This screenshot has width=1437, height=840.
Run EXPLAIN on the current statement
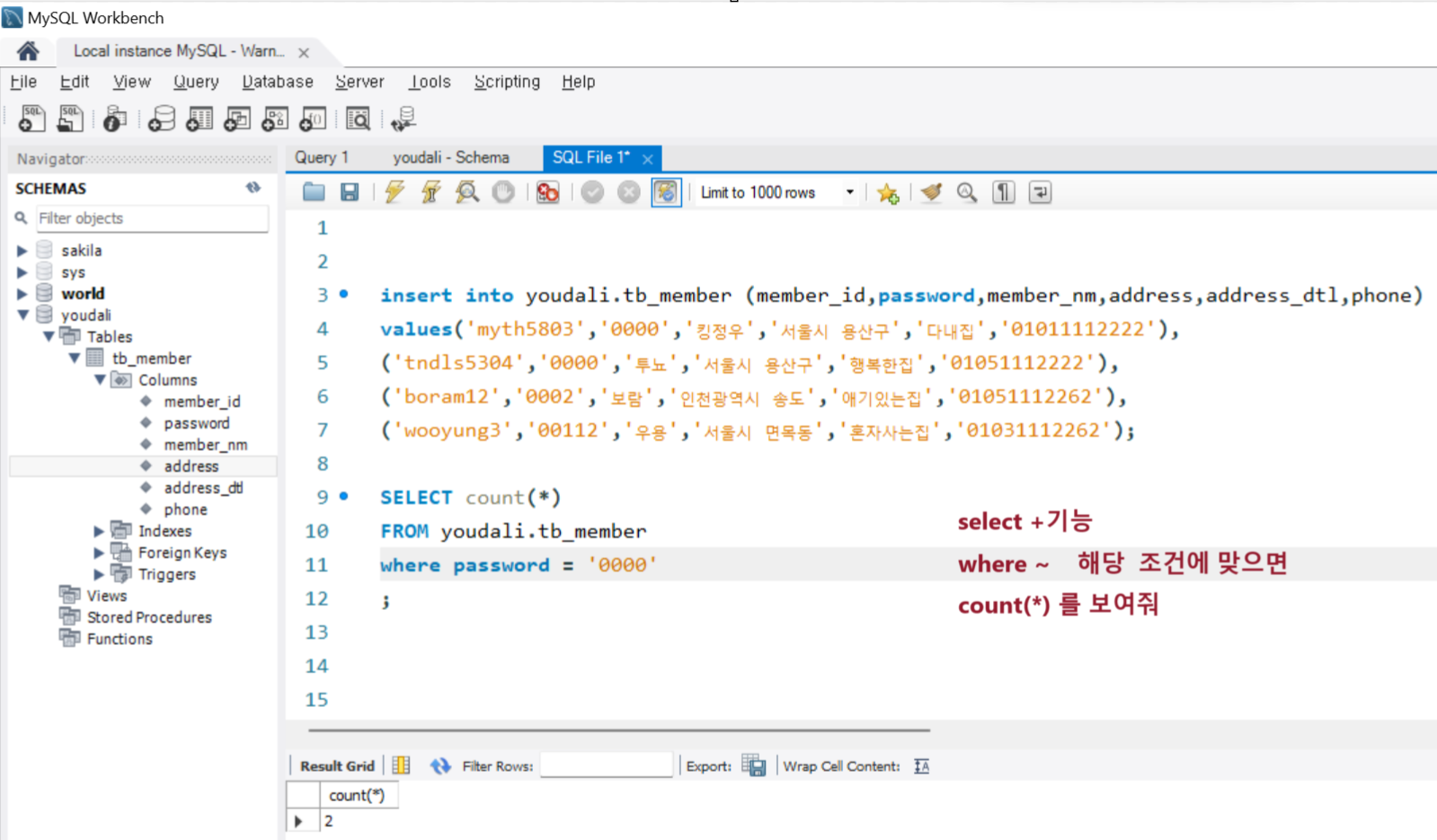pos(467,191)
